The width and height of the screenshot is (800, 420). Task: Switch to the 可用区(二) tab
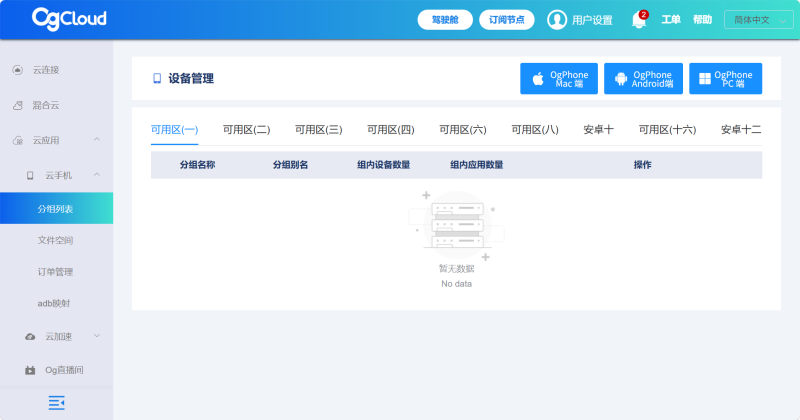pos(246,130)
